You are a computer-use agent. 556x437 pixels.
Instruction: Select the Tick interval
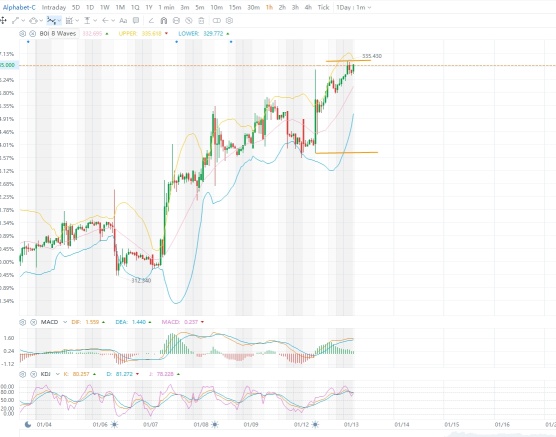click(x=323, y=7)
